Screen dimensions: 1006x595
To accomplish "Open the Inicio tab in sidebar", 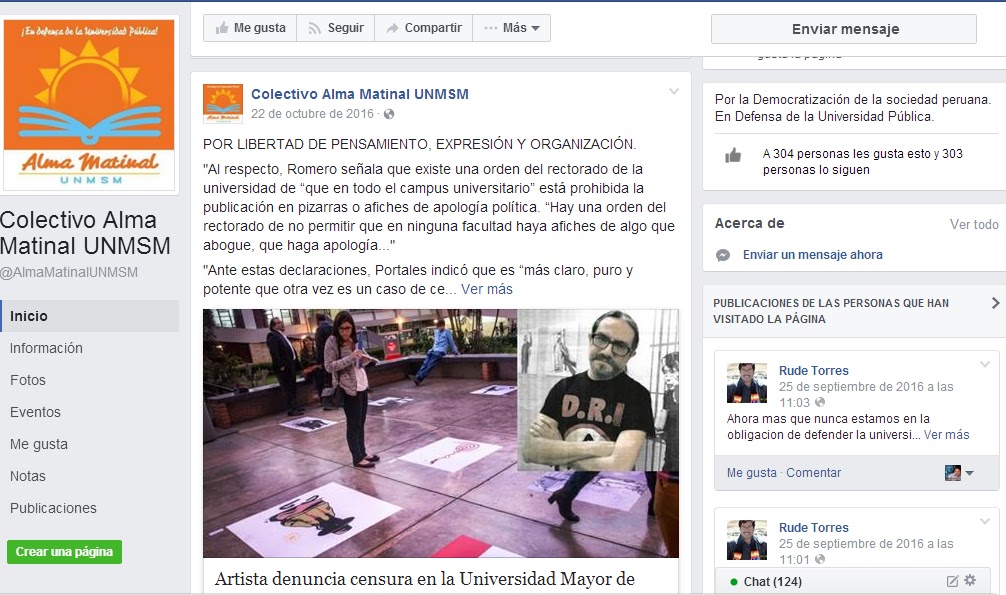I will pos(89,316).
